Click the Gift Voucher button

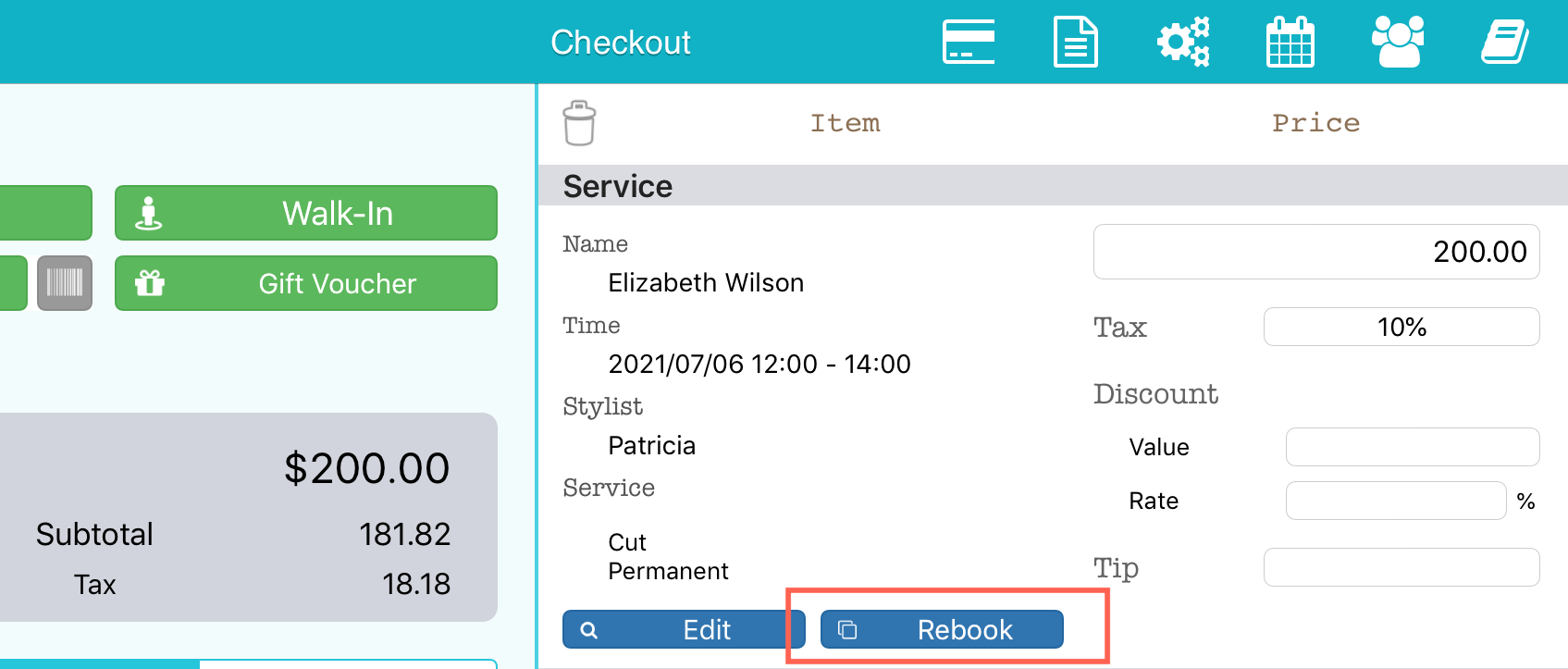(306, 283)
